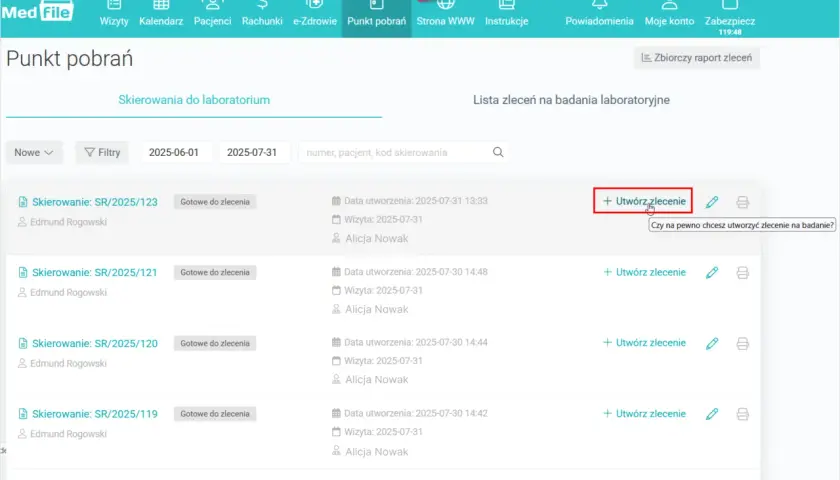Click Edmund Rogowski under SR/2025/121
The image size is (840, 480).
(68, 292)
